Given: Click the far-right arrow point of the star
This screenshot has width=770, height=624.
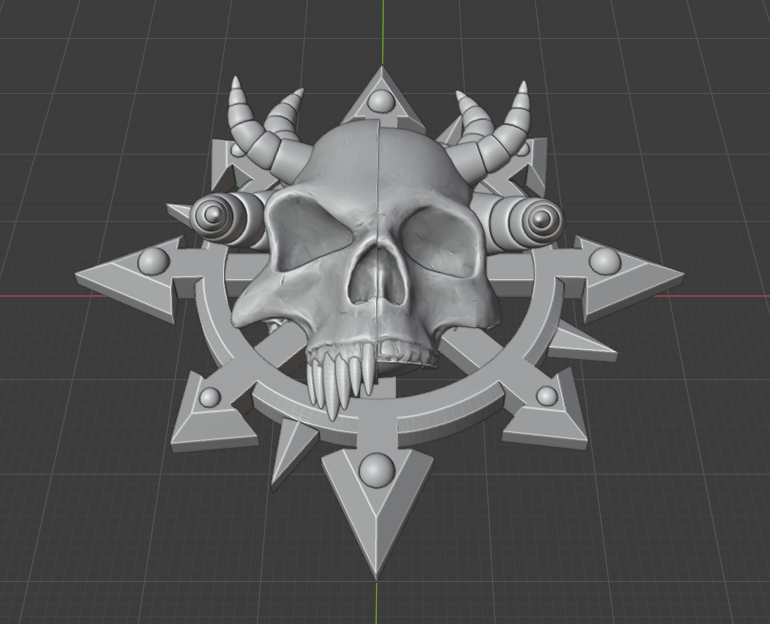Looking at the screenshot, I should point(629,277).
